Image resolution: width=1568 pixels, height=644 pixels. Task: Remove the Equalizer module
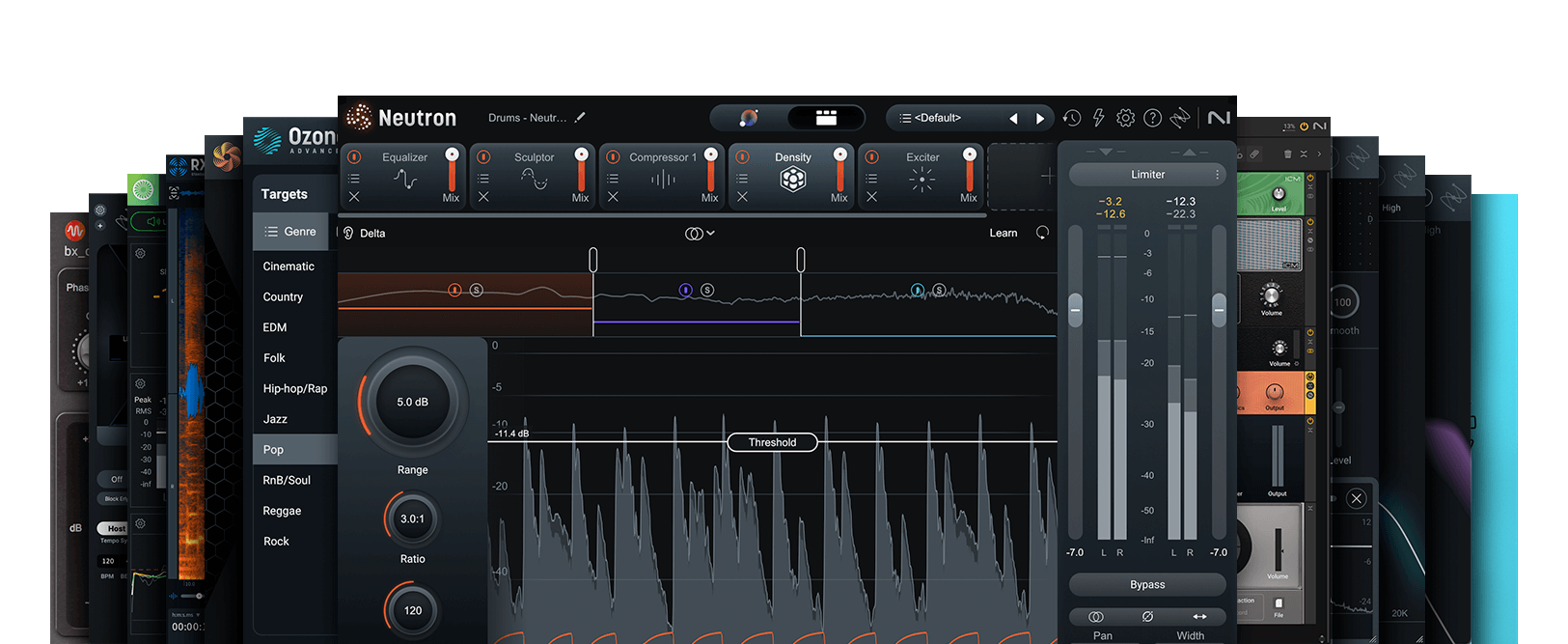pos(354,197)
